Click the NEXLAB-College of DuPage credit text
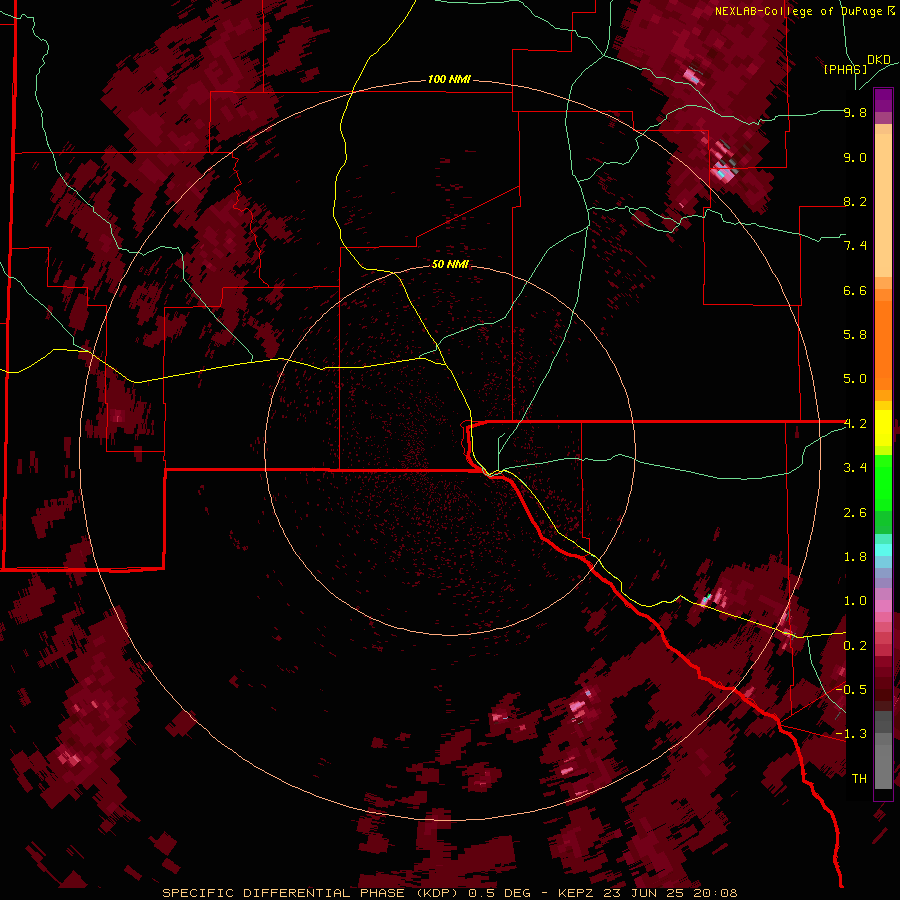Screen dimensions: 900x900 point(800,11)
